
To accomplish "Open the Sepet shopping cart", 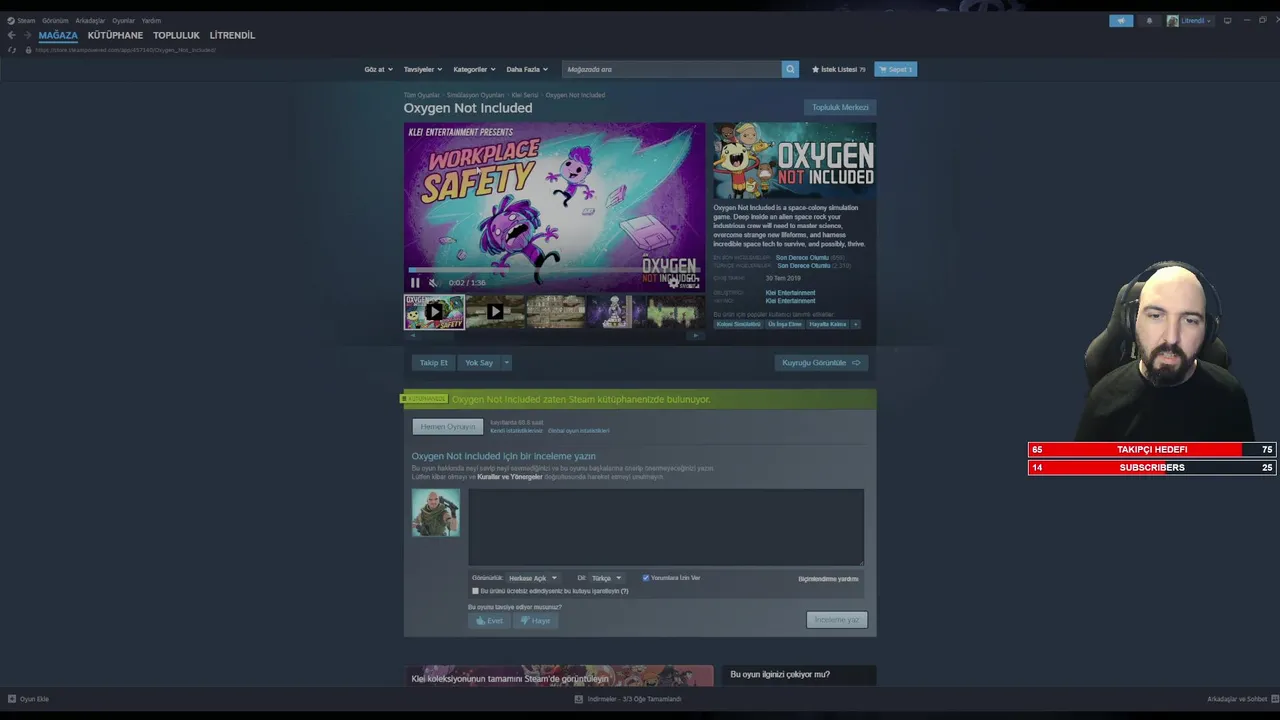I will coord(895,69).
